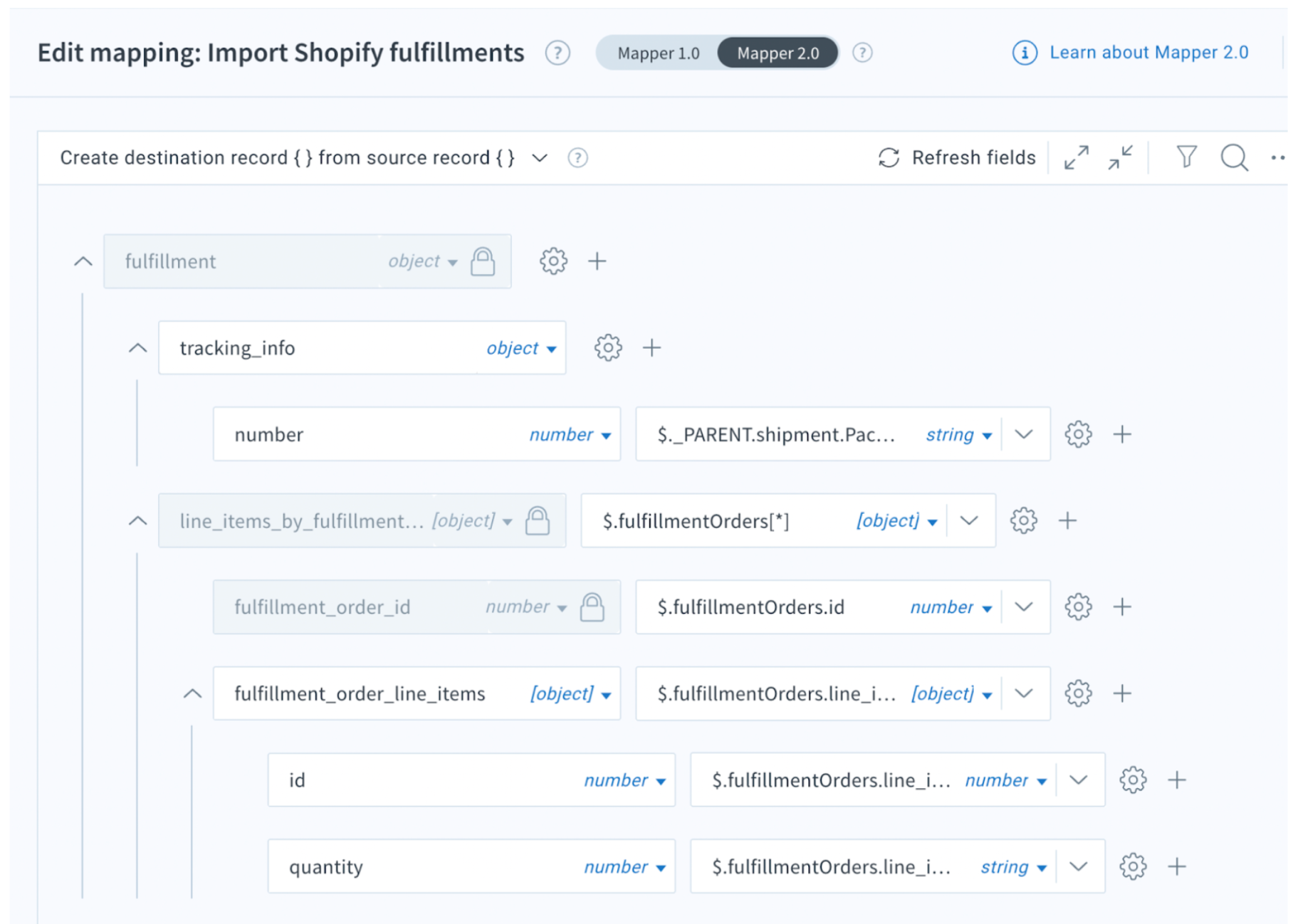Open fulfillment object data type dropdown

point(422,261)
